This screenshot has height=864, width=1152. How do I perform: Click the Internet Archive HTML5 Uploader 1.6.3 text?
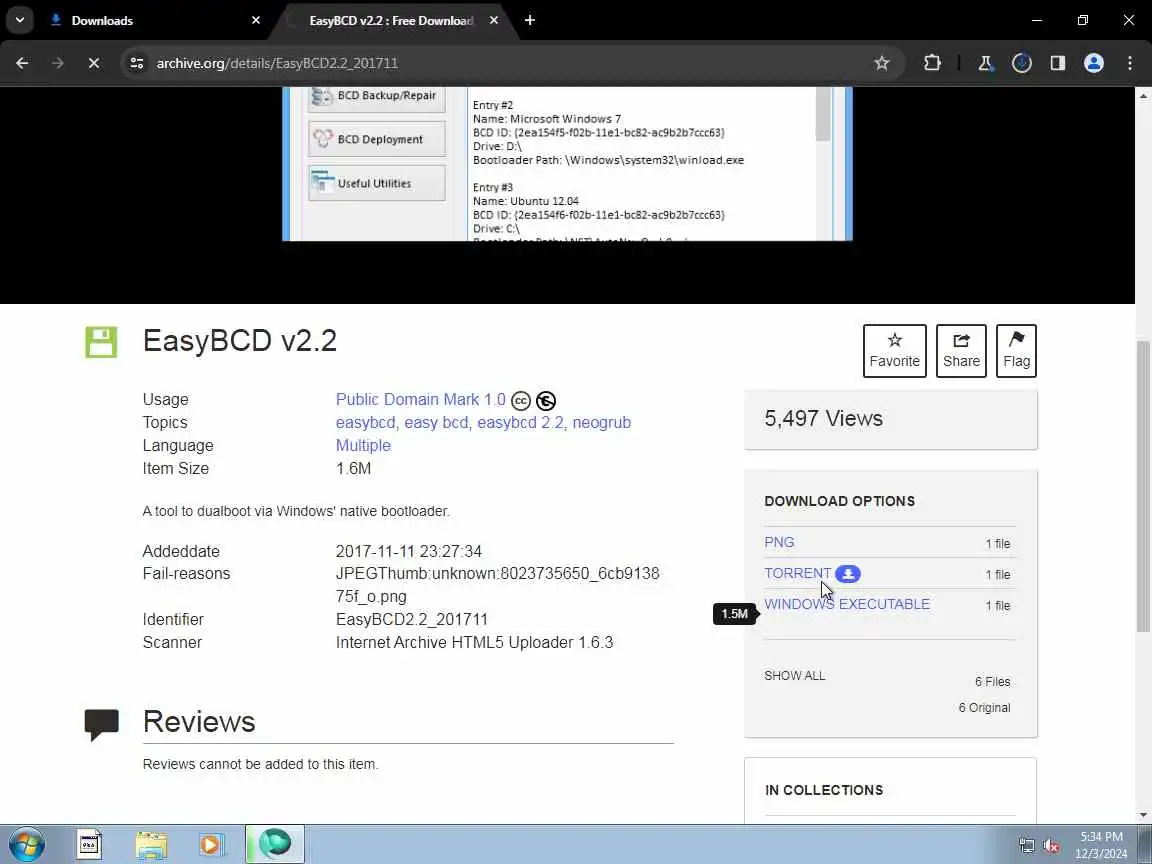(x=475, y=642)
